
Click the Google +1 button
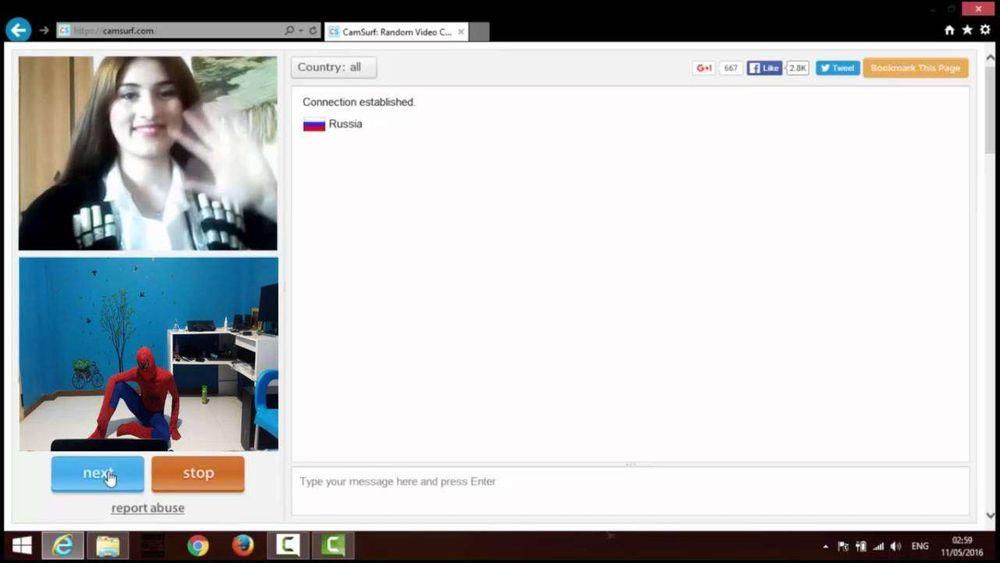click(x=704, y=68)
